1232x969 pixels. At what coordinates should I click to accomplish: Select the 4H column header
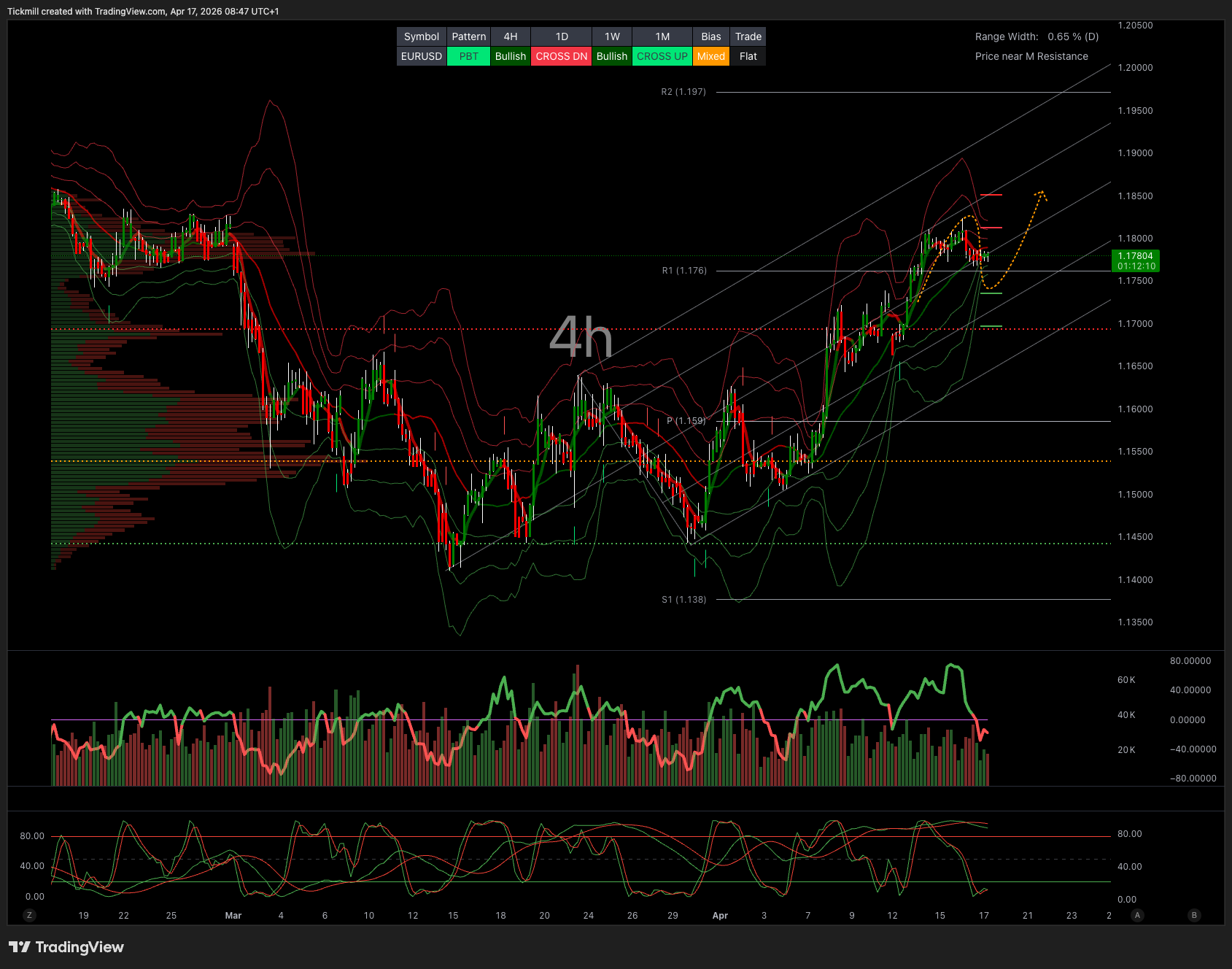coord(511,36)
